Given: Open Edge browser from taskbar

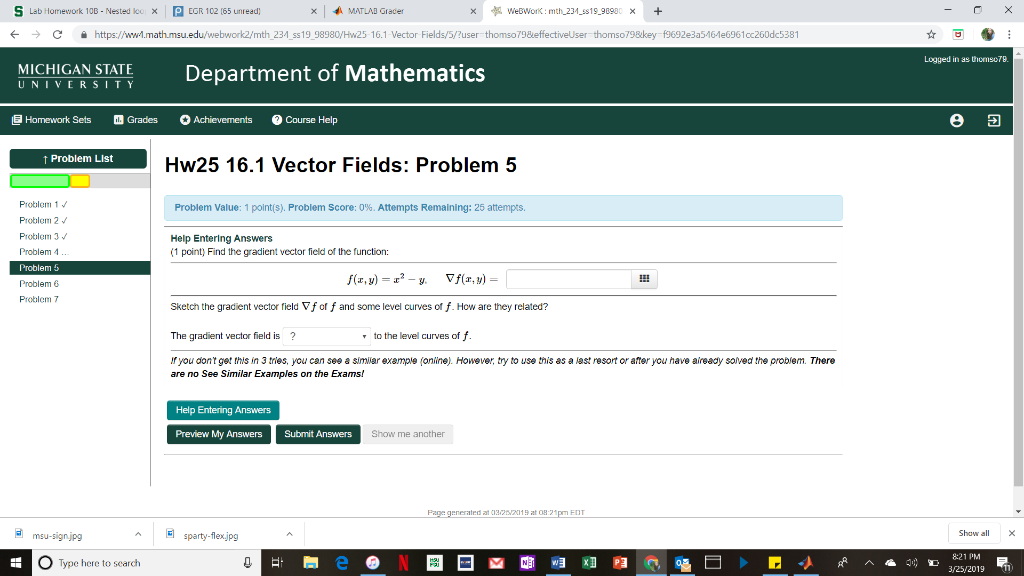Looking at the screenshot, I should [342, 562].
